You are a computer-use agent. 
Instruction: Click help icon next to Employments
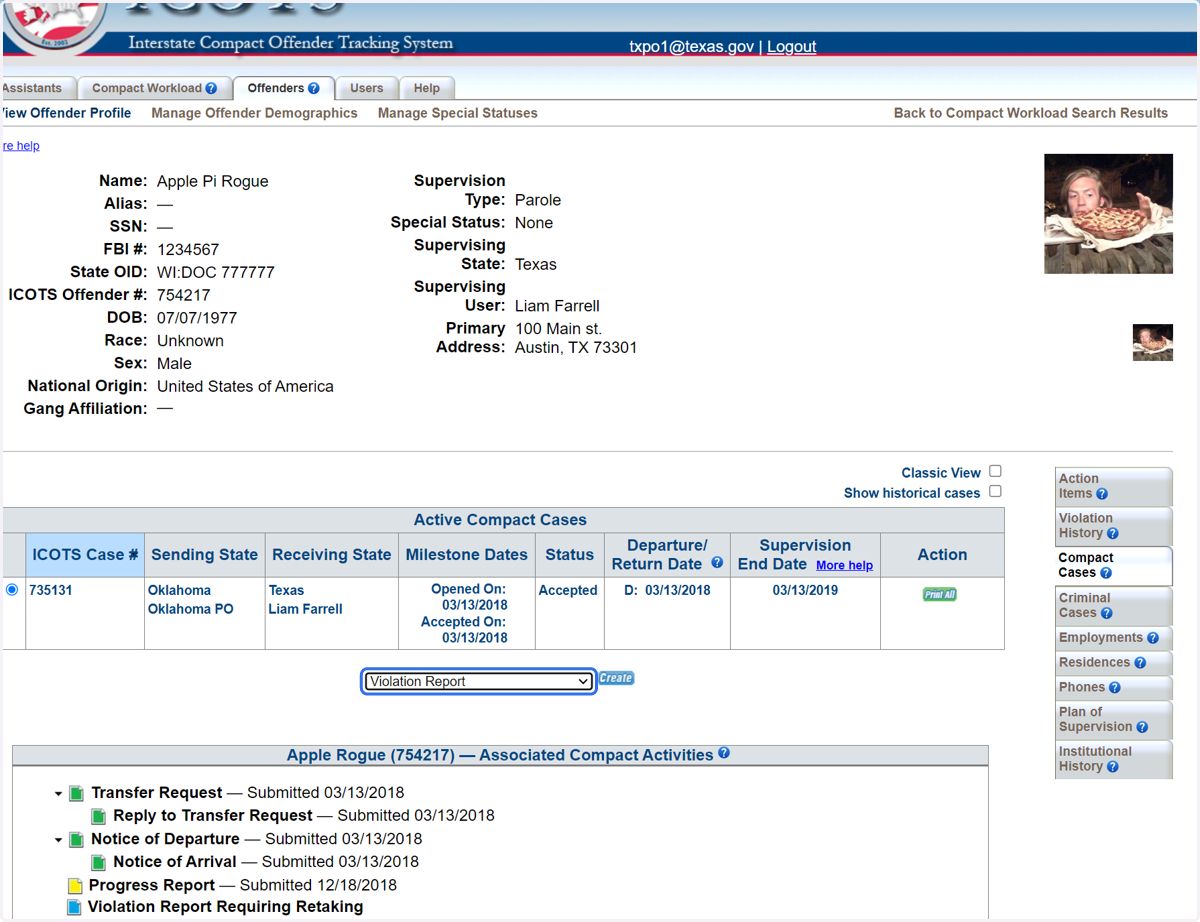[1153, 638]
